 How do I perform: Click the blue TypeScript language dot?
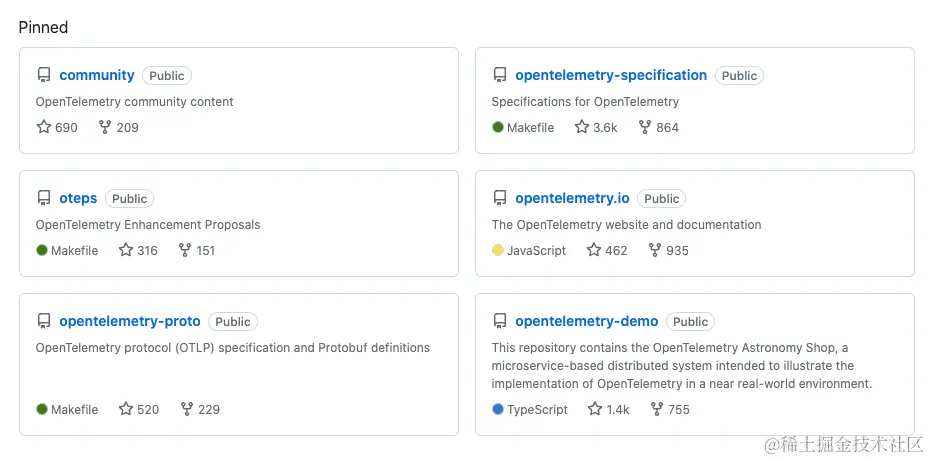coord(498,409)
